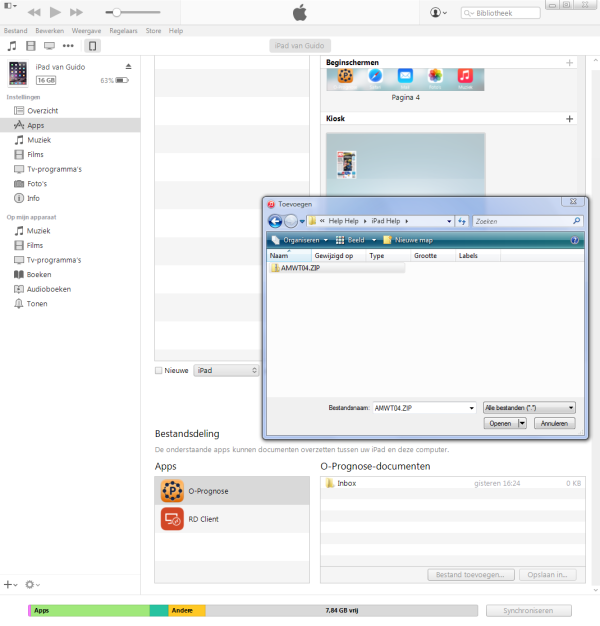600x626 pixels.
Task: Click the Synchroniseren button
Action: (528, 610)
